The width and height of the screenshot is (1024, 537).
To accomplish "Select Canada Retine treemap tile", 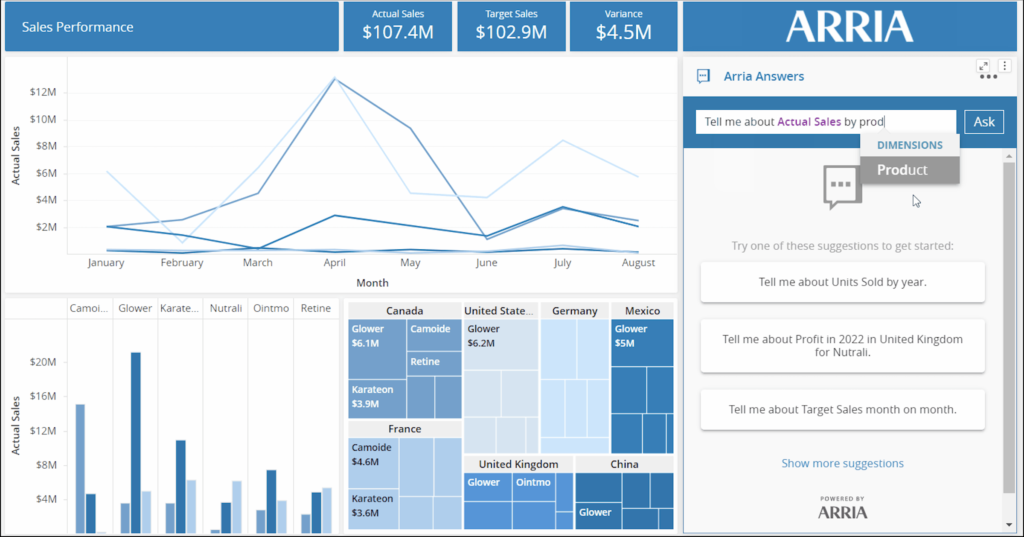I will [434, 363].
